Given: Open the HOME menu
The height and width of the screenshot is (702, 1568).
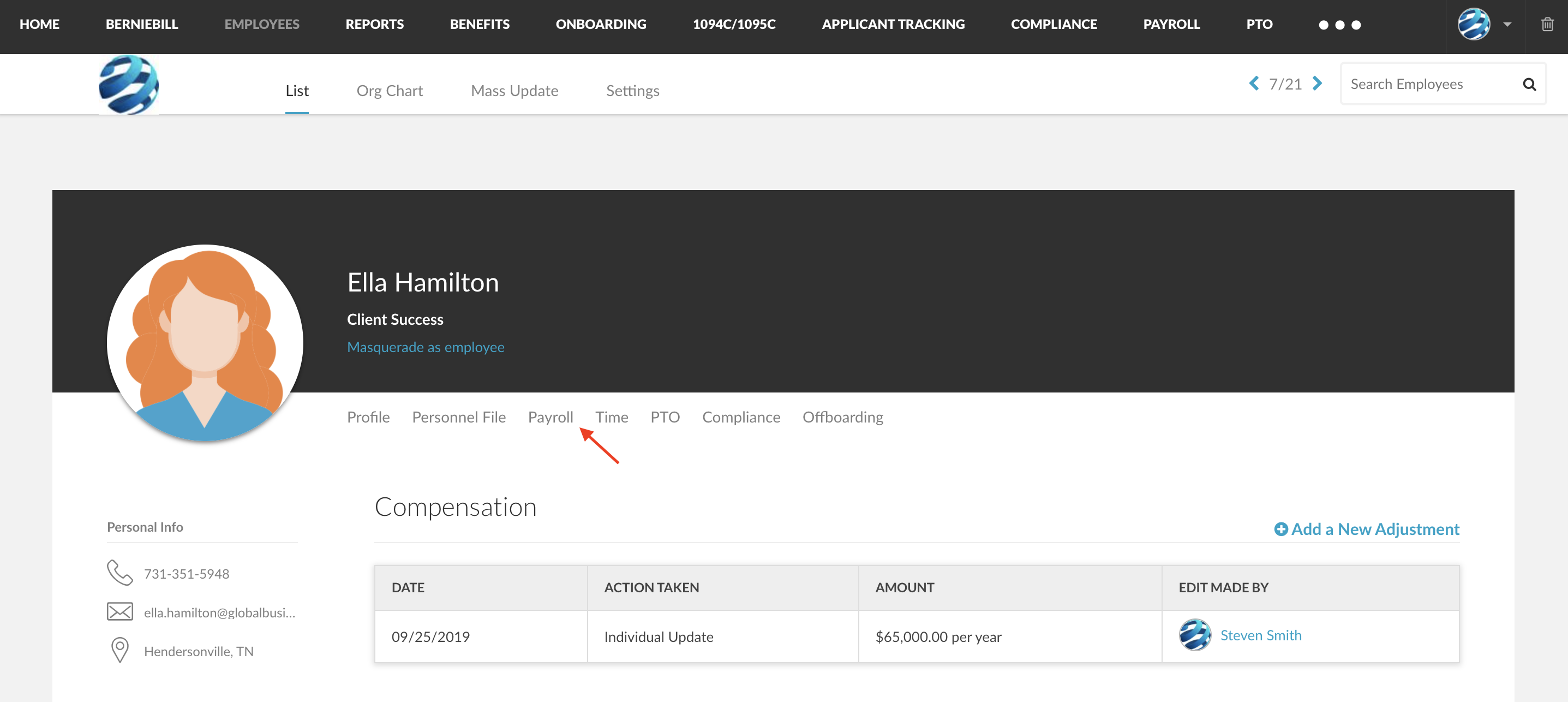Looking at the screenshot, I should click(40, 25).
